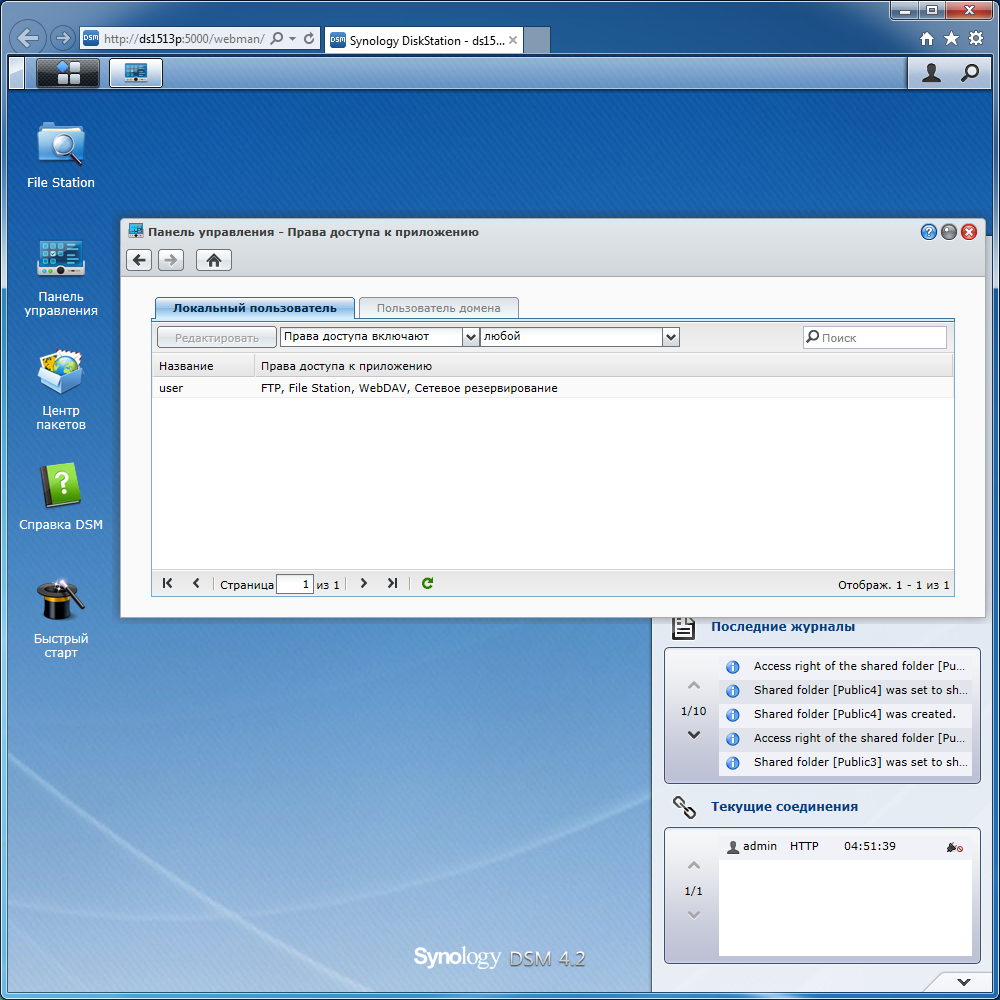Viewport: 1000px width, 1000px height.
Task: Kick admin connection icon in Текущие соединения
Action: coord(955,847)
